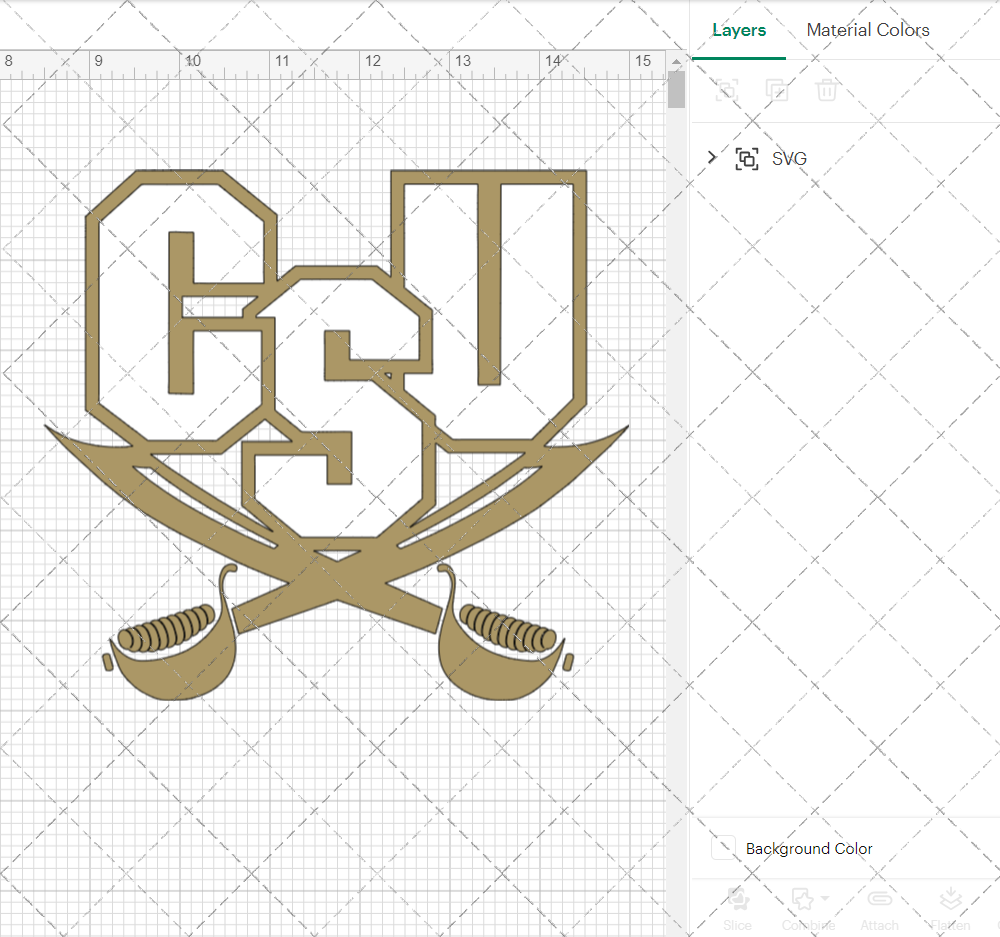Click the Background Color label
1000x937 pixels.
pos(809,849)
